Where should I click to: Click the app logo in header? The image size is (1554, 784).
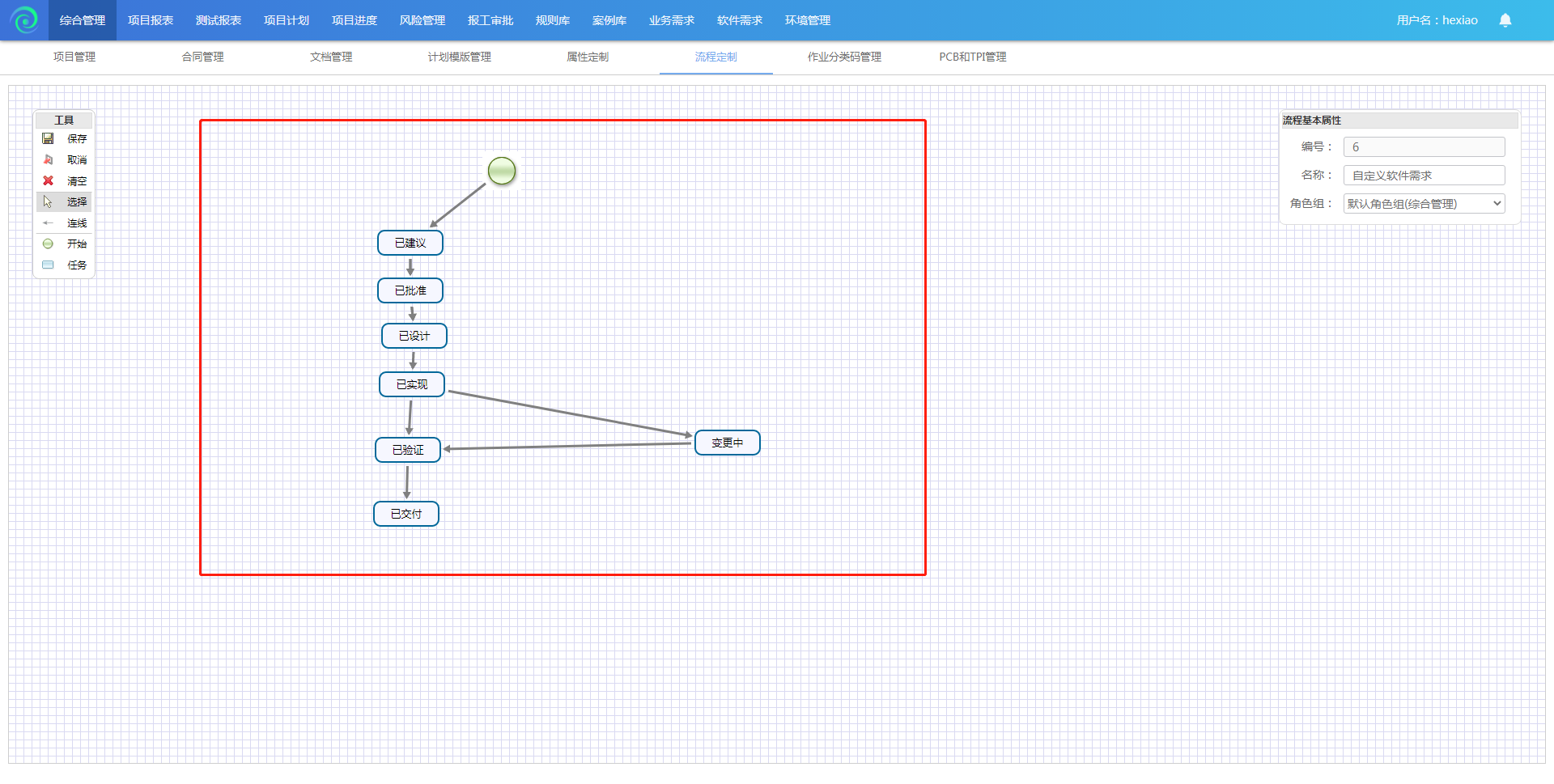(x=24, y=20)
